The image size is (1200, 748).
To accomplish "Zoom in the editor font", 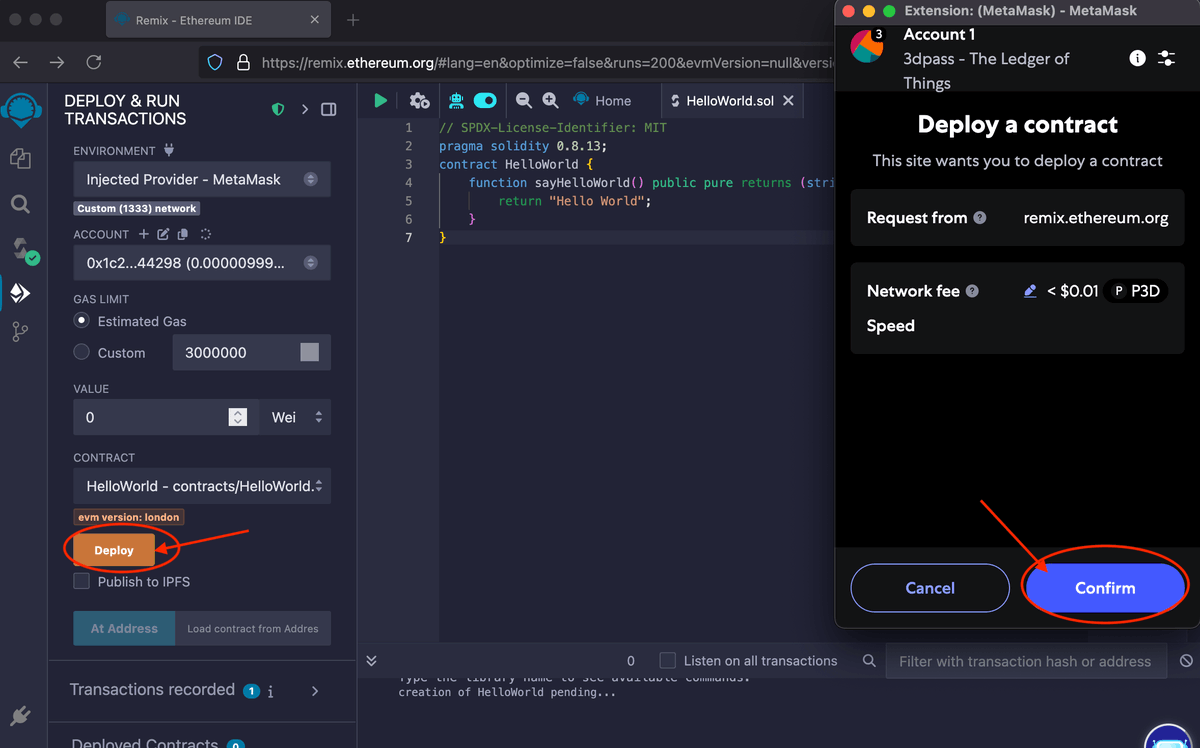I will click(x=550, y=100).
